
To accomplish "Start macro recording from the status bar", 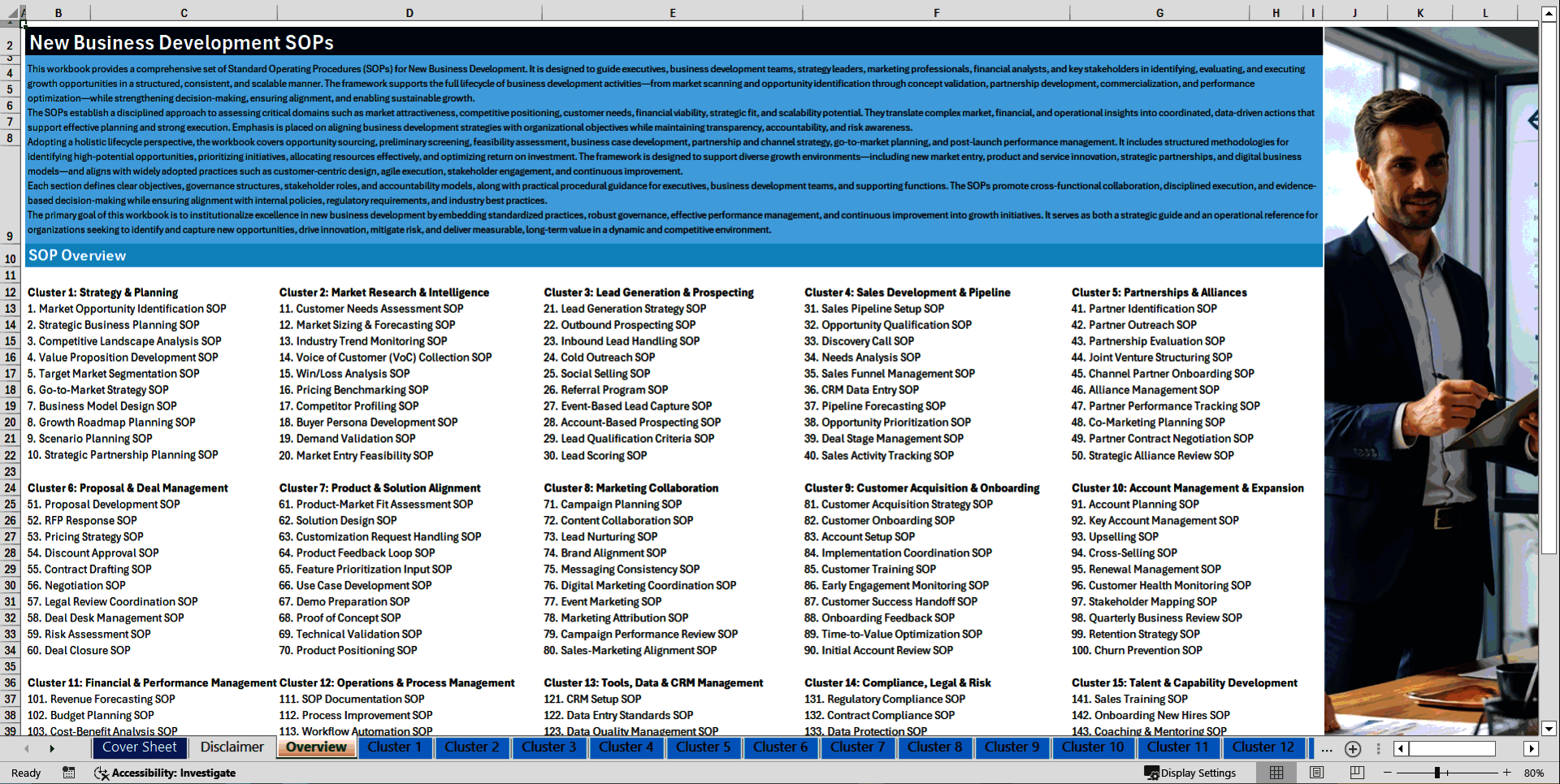I will click(x=69, y=773).
